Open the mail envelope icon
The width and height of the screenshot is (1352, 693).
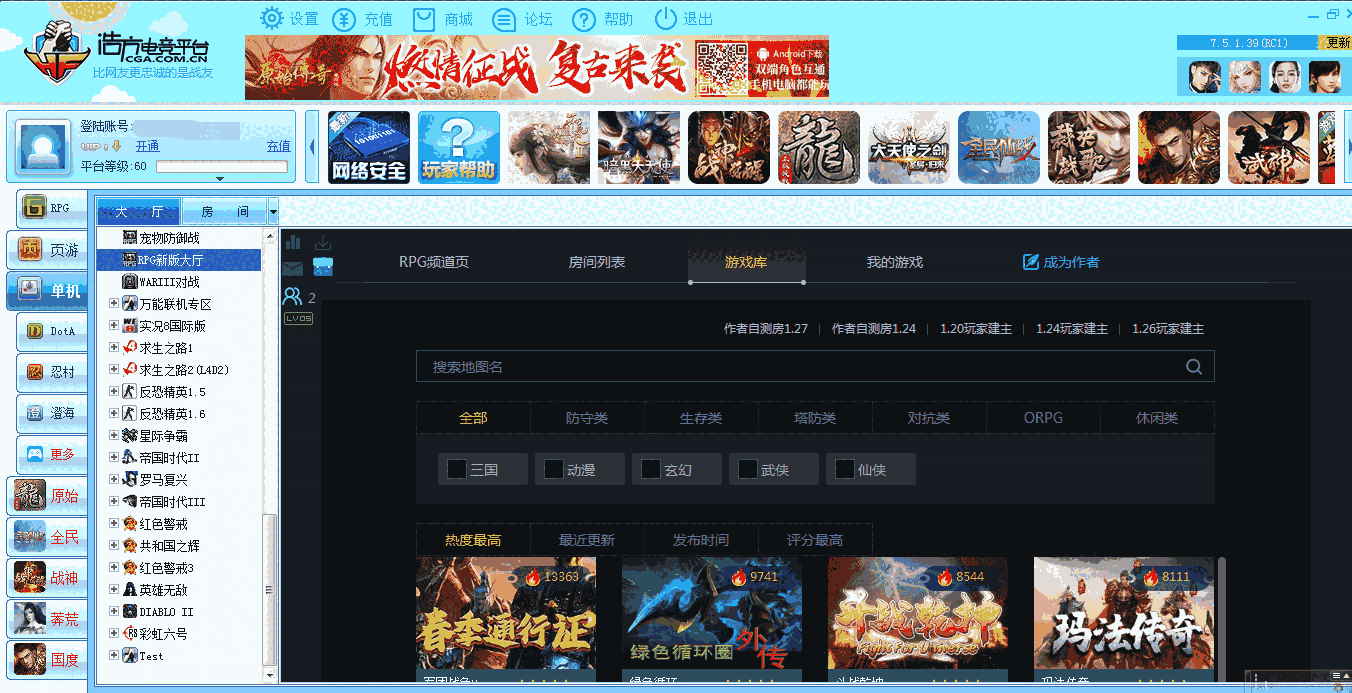(x=292, y=268)
